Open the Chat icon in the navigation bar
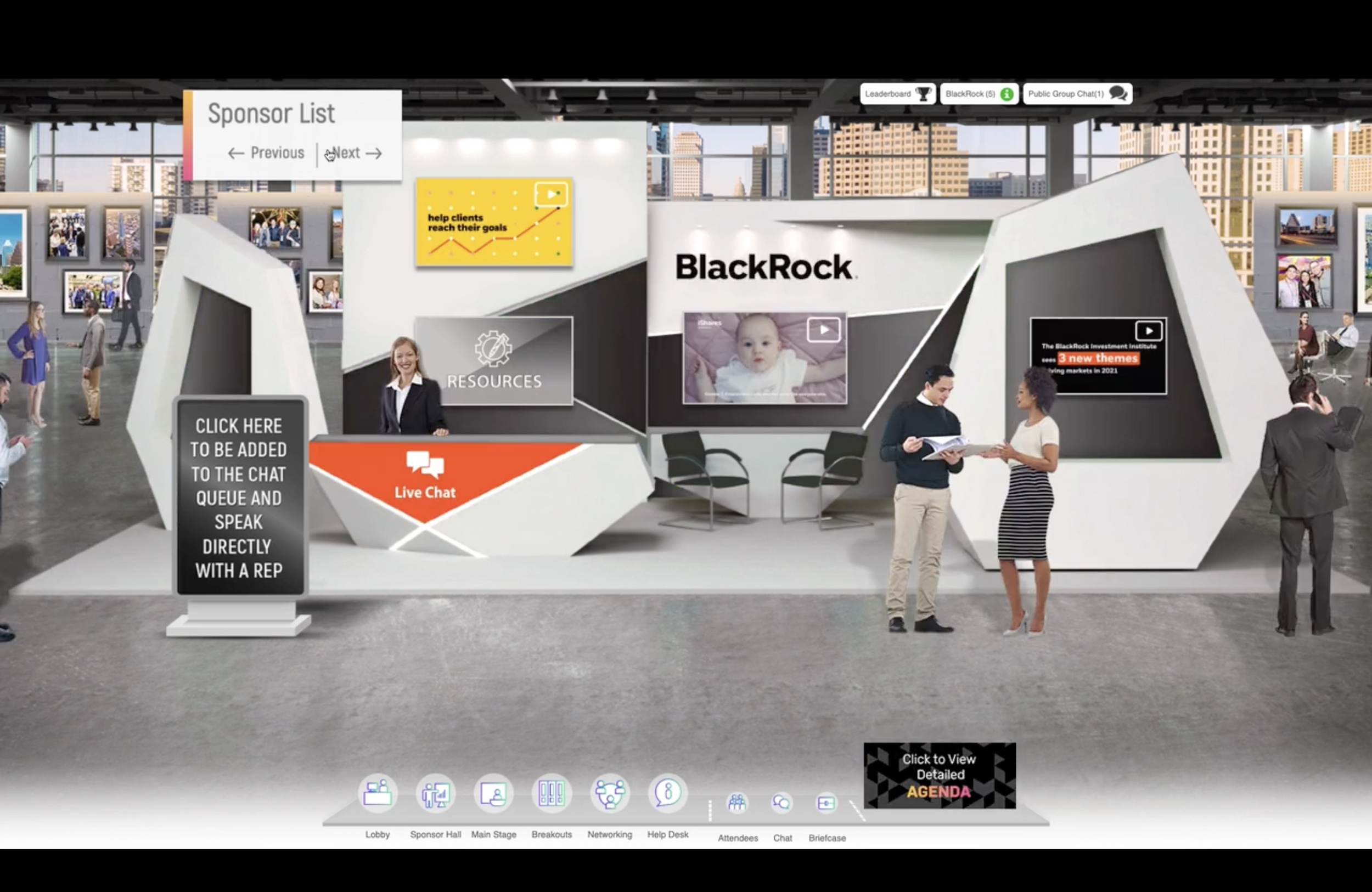The image size is (1372, 892). [781, 801]
